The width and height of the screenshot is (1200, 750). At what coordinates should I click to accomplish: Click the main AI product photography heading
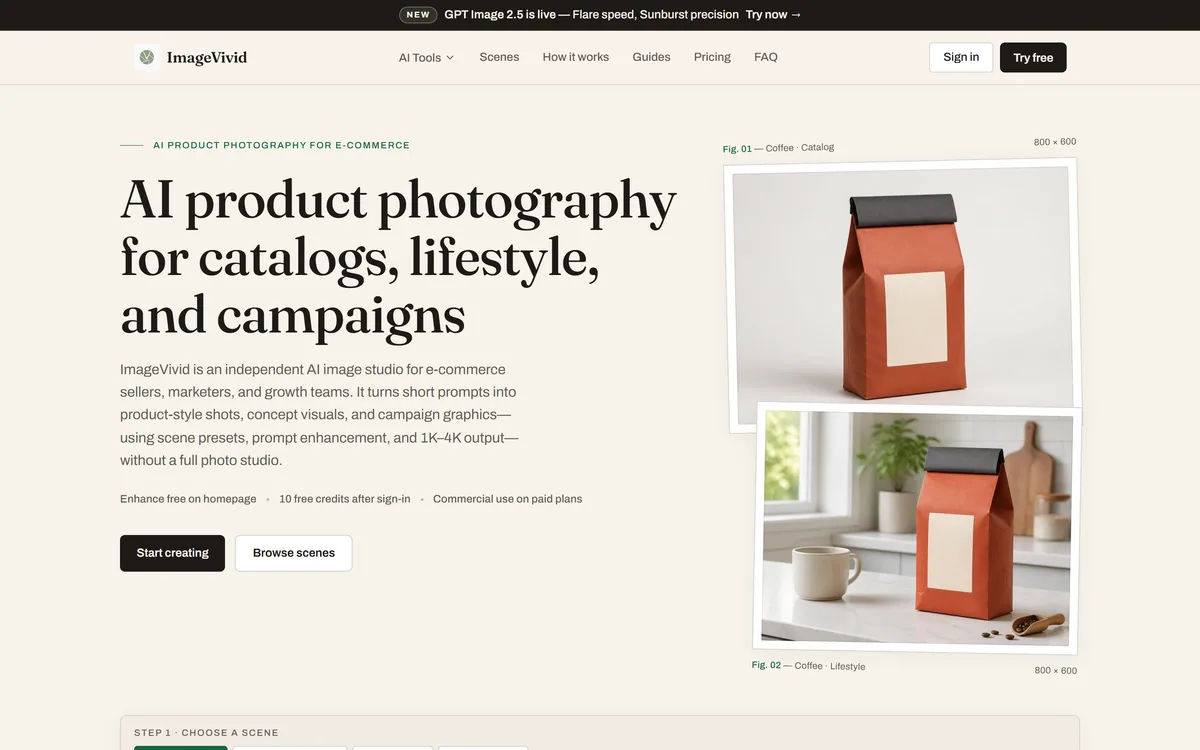pyautogui.click(x=398, y=257)
